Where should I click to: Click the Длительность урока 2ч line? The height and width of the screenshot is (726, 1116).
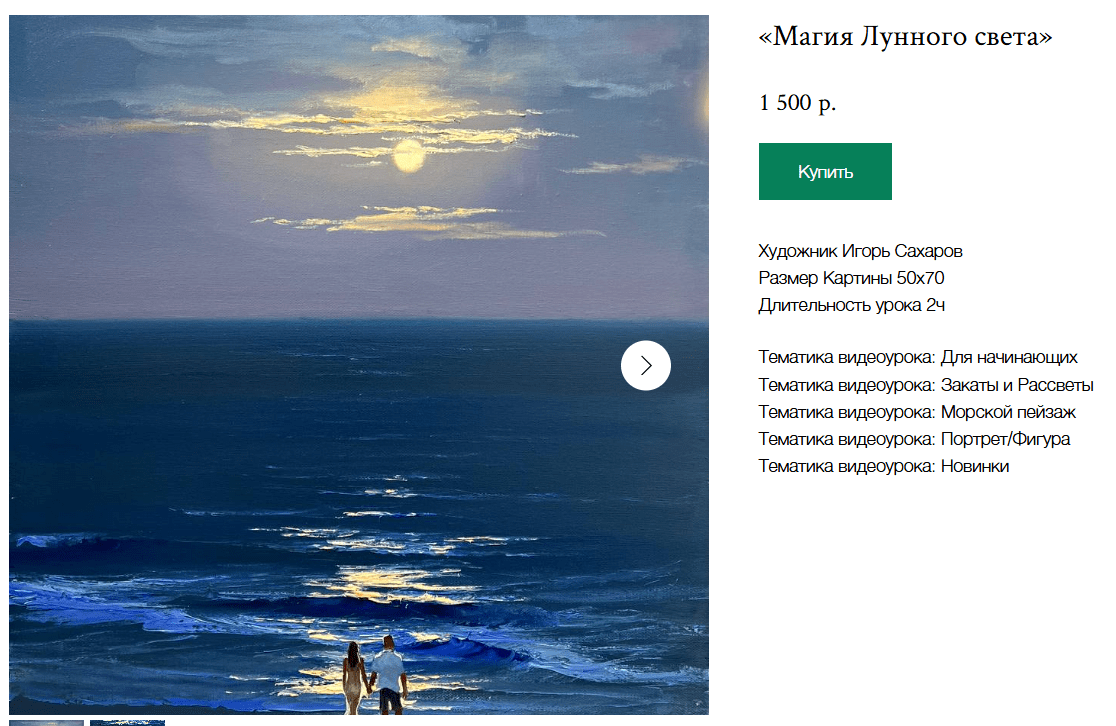tap(851, 305)
